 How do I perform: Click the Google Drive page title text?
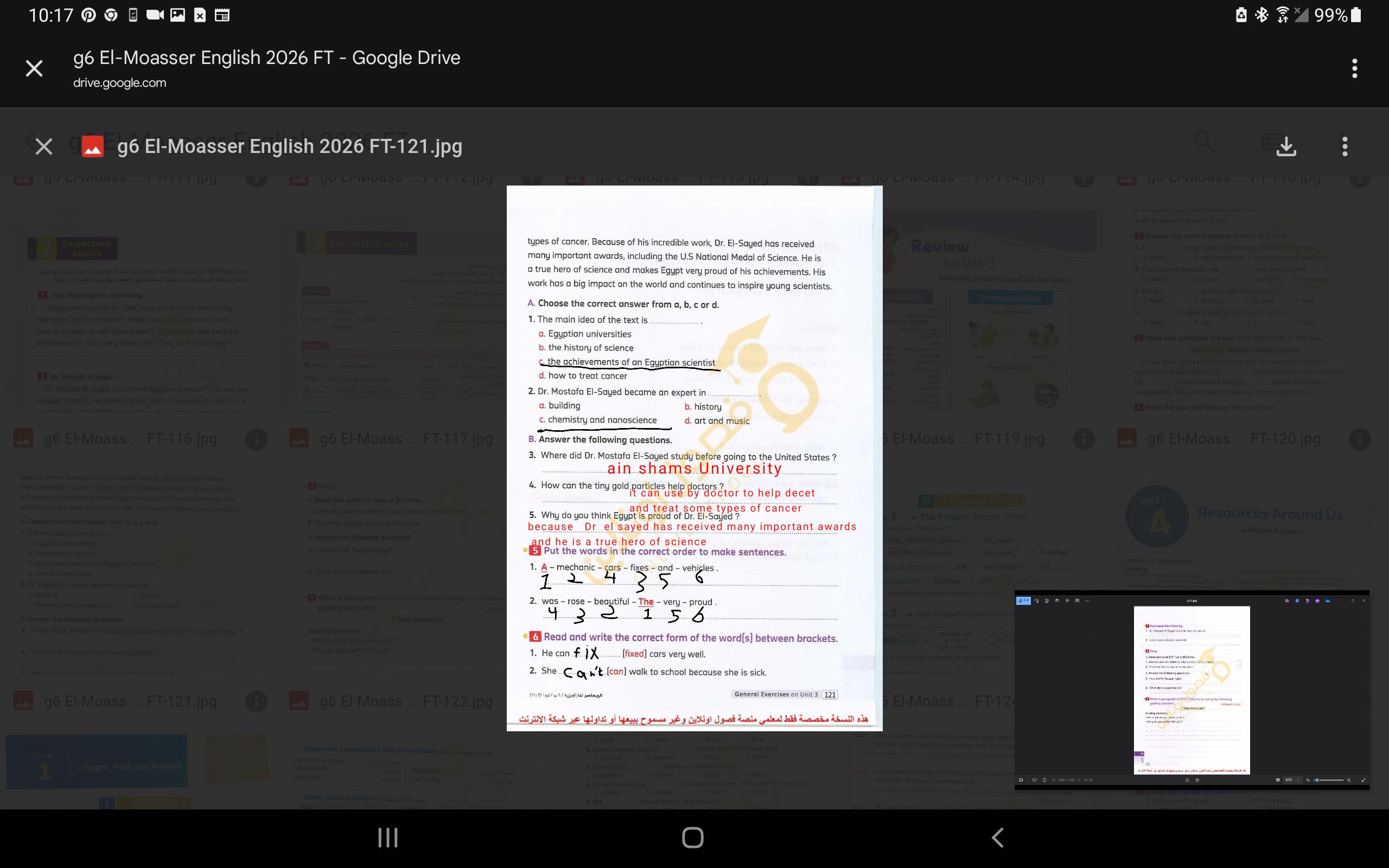click(x=266, y=58)
